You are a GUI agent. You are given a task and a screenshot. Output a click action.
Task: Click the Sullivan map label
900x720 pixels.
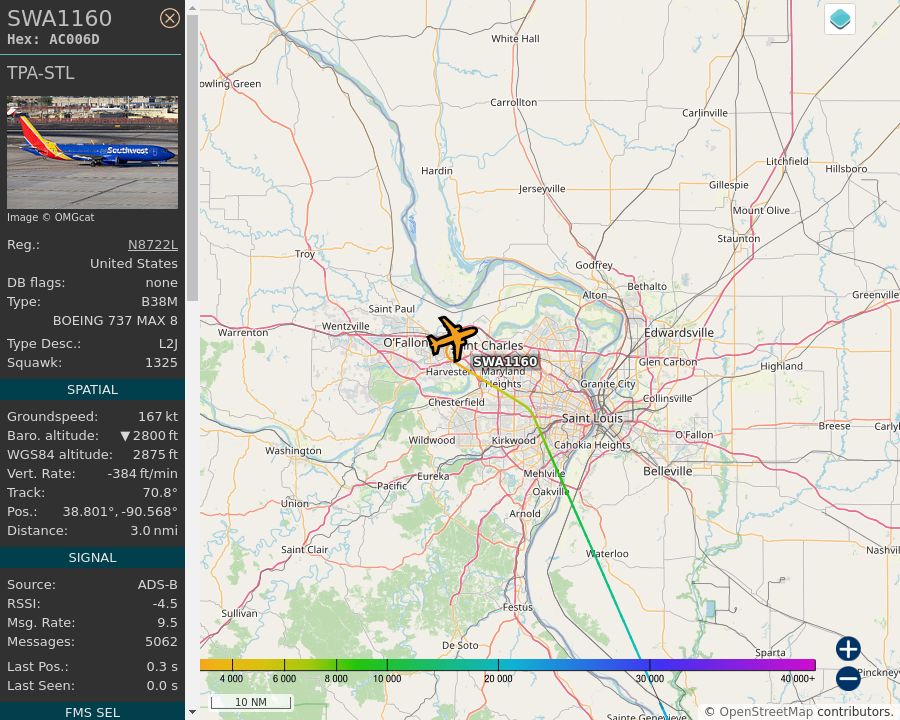point(239,613)
